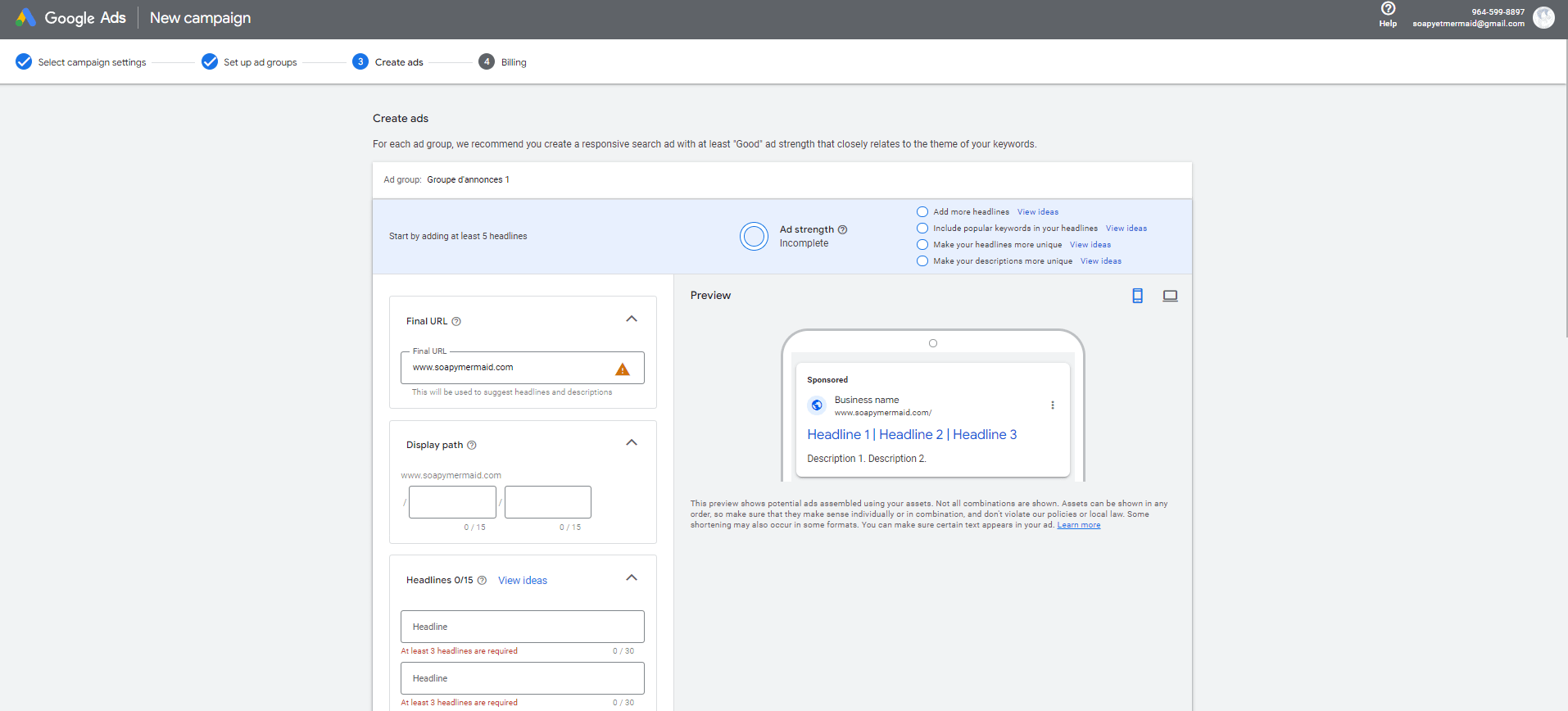Click the first Headline input field
Screen dimensions: 1568x711
[x=523, y=627]
